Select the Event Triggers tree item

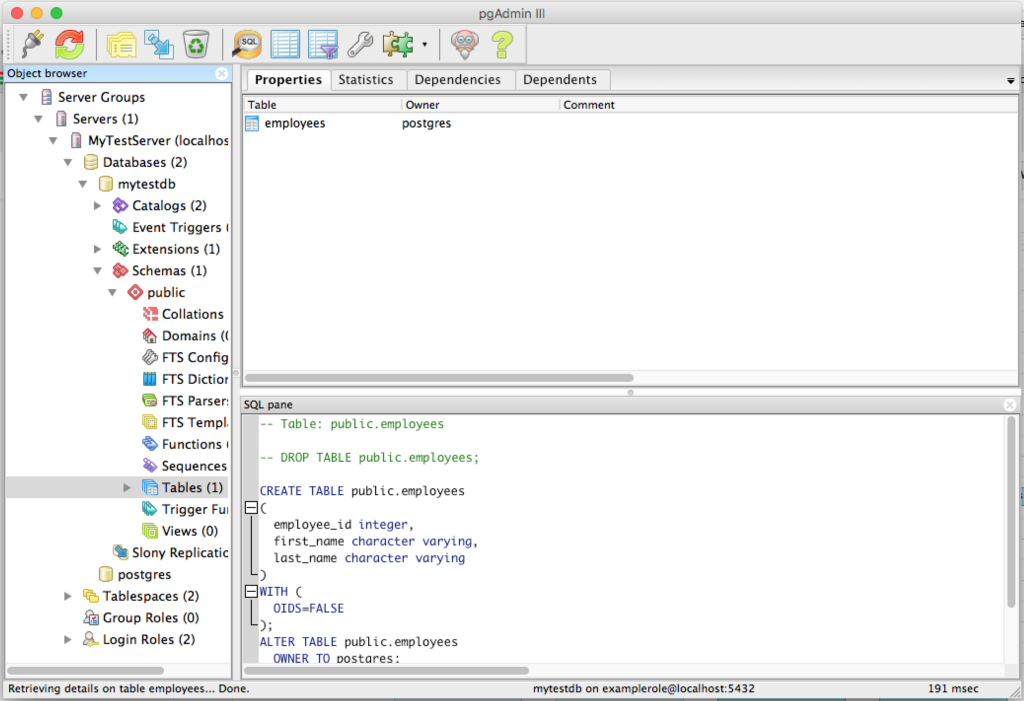[x=170, y=227]
